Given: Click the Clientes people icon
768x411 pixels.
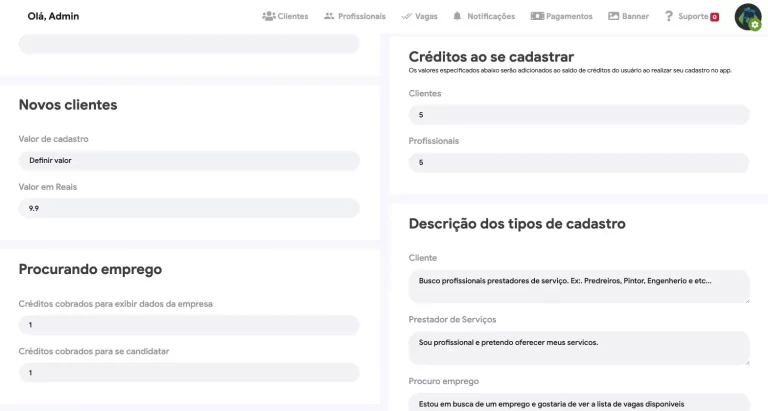Looking at the screenshot, I should [x=268, y=16].
